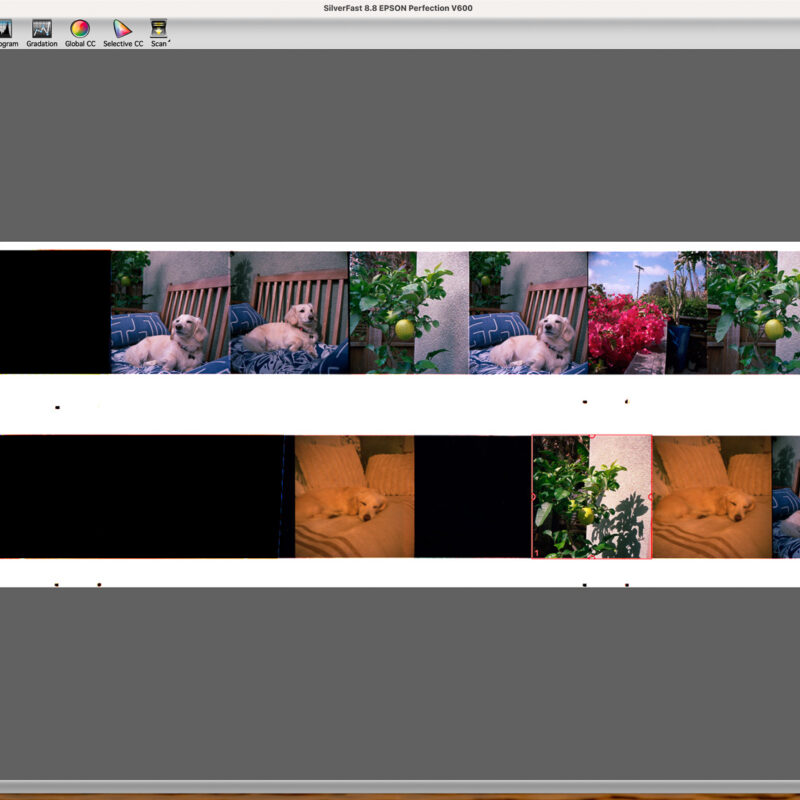Click the color gamut triangle Selective CC icon
Viewport: 800px width, 800px height.
click(x=121, y=27)
